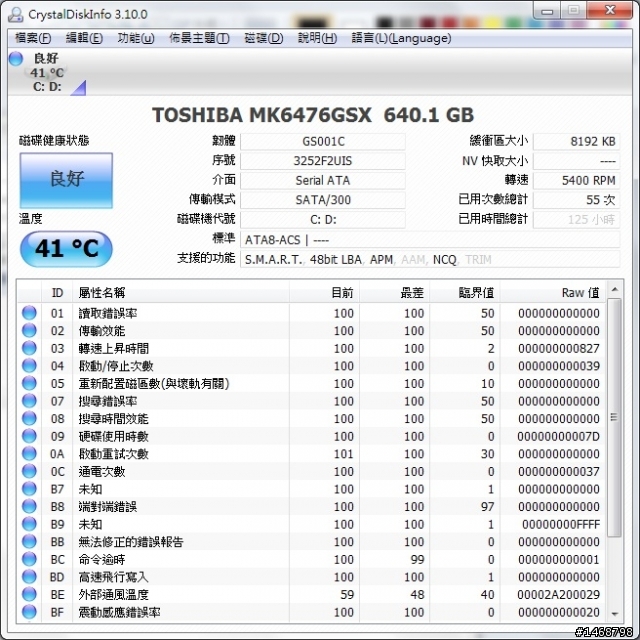
Task: Click status orb for BC 命令逾時
Action: coord(29,559)
